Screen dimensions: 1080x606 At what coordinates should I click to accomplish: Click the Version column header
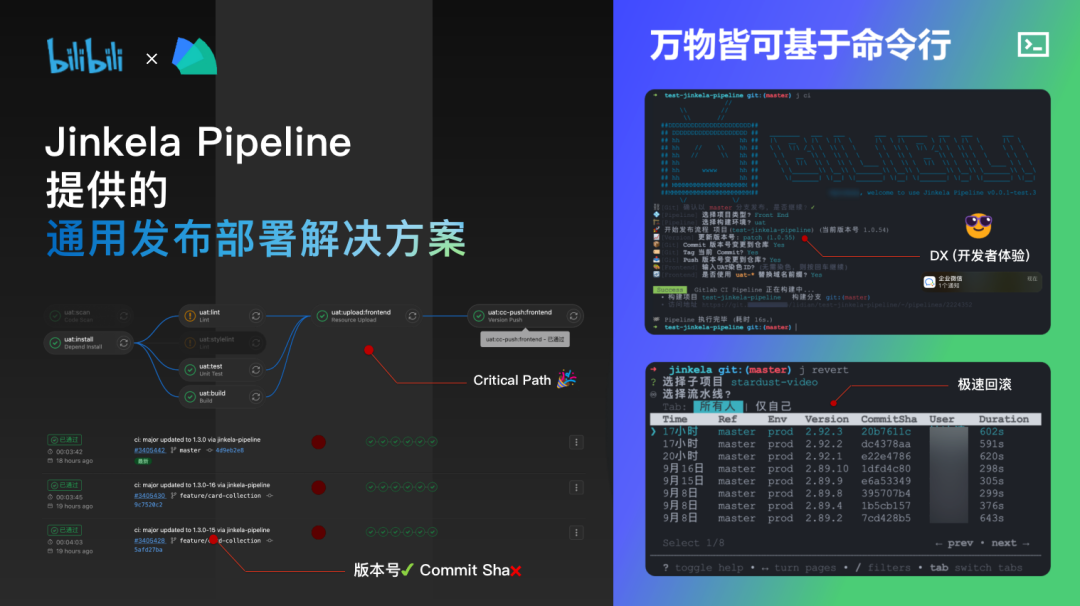coord(827,419)
